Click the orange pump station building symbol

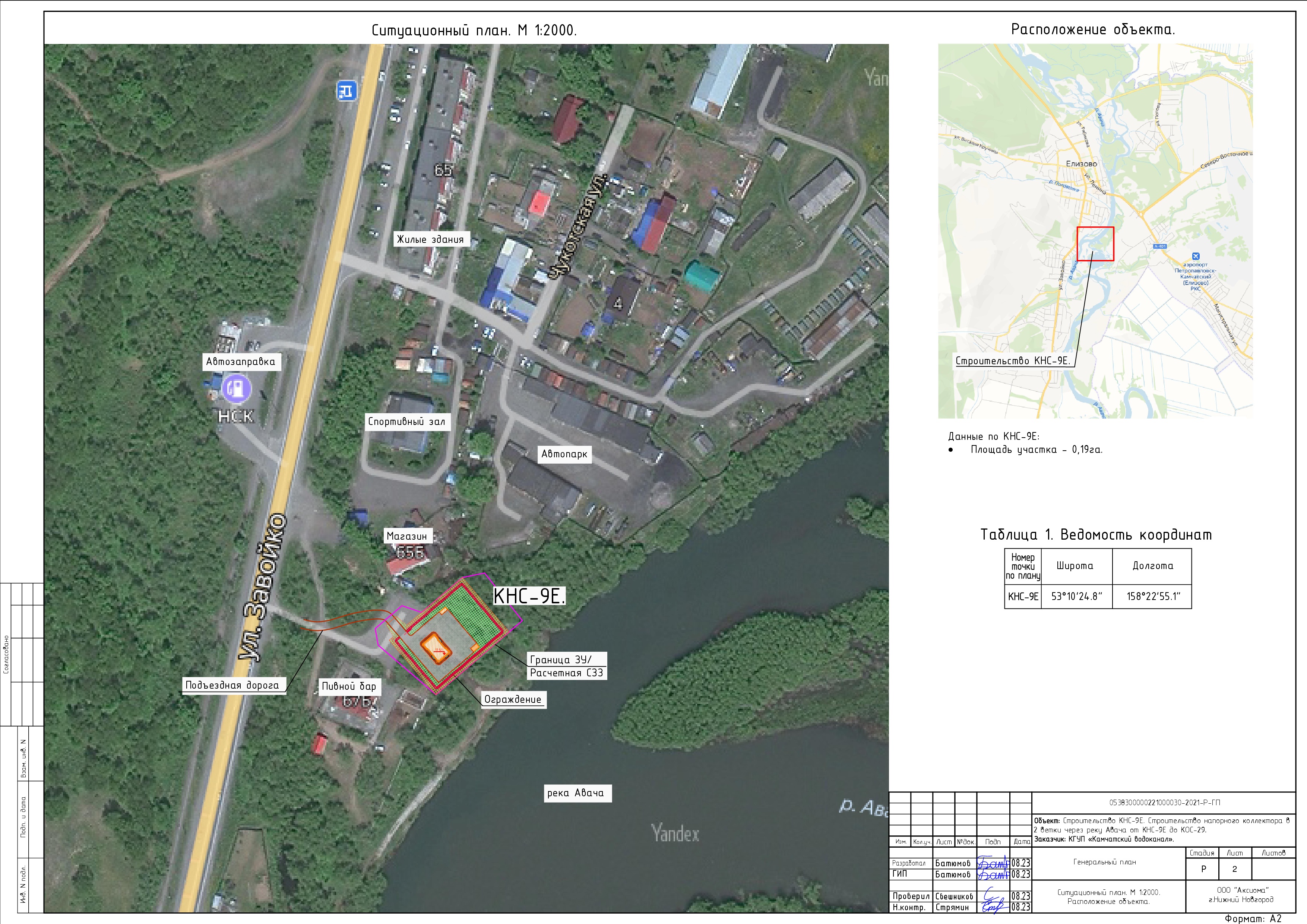point(436,648)
